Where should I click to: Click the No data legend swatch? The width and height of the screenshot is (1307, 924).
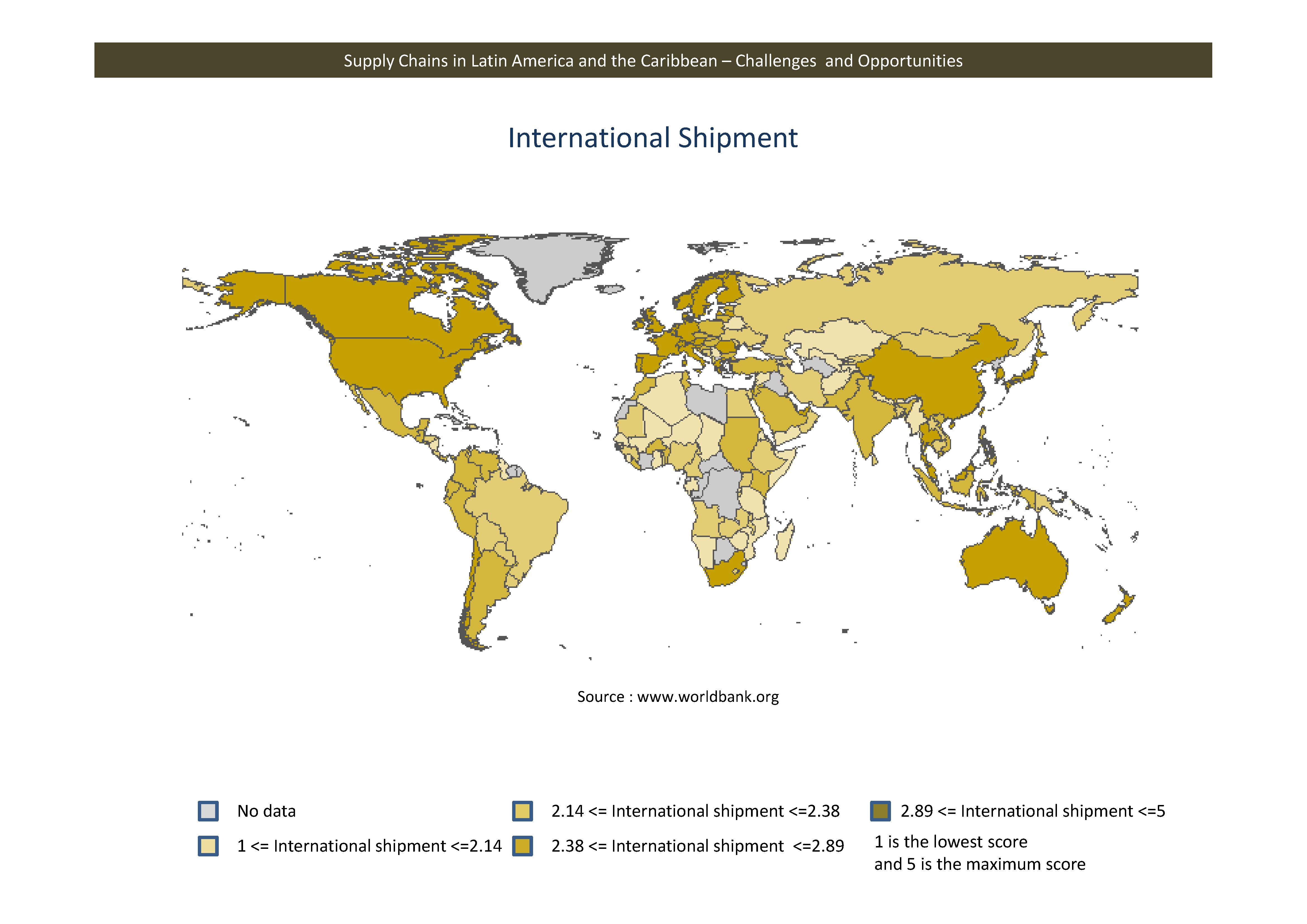tap(208, 811)
